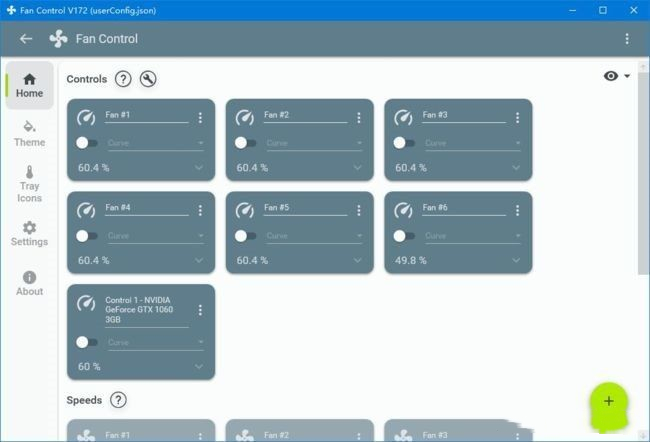Open About page in sidebar
Screen dimensions: 650x442
[x=29, y=284]
